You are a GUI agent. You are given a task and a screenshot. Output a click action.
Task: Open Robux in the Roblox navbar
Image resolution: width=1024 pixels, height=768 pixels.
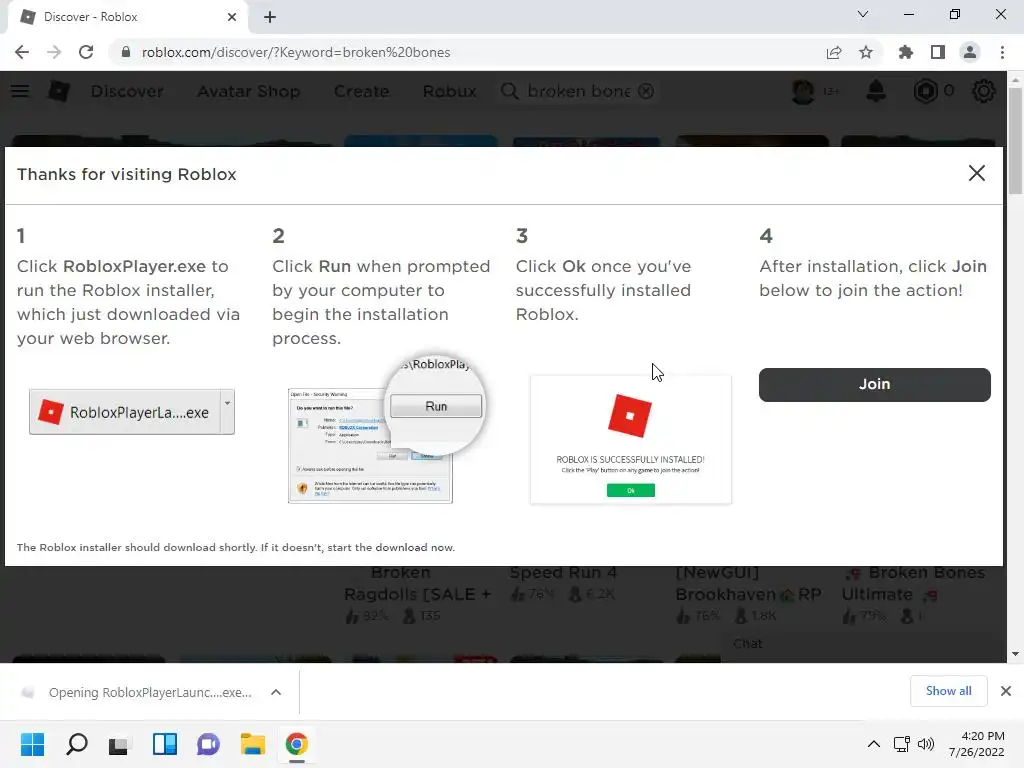(x=449, y=91)
